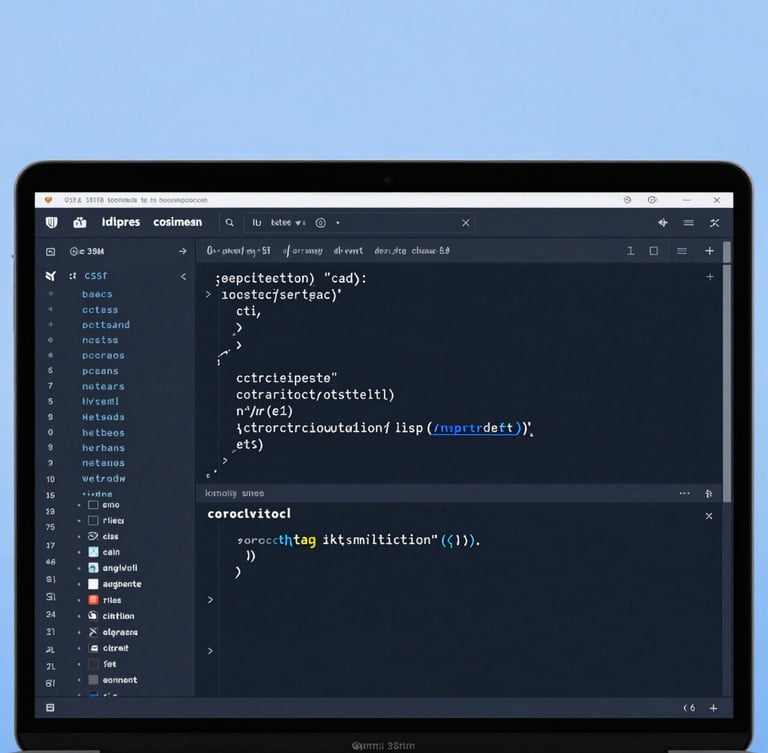Open the hamburger menu in header

(x=689, y=223)
